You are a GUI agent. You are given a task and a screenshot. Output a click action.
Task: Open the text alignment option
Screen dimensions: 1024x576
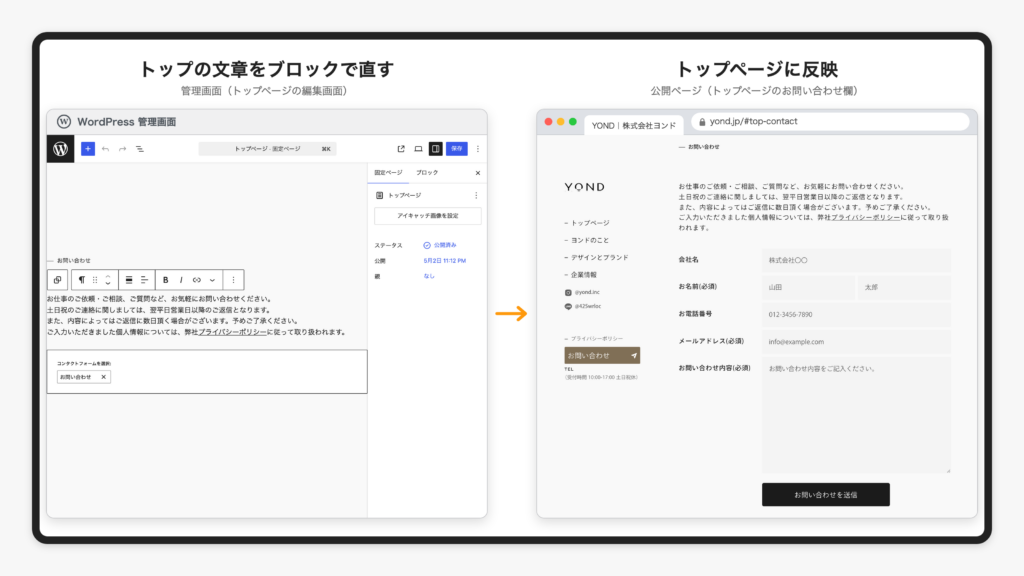click(144, 280)
